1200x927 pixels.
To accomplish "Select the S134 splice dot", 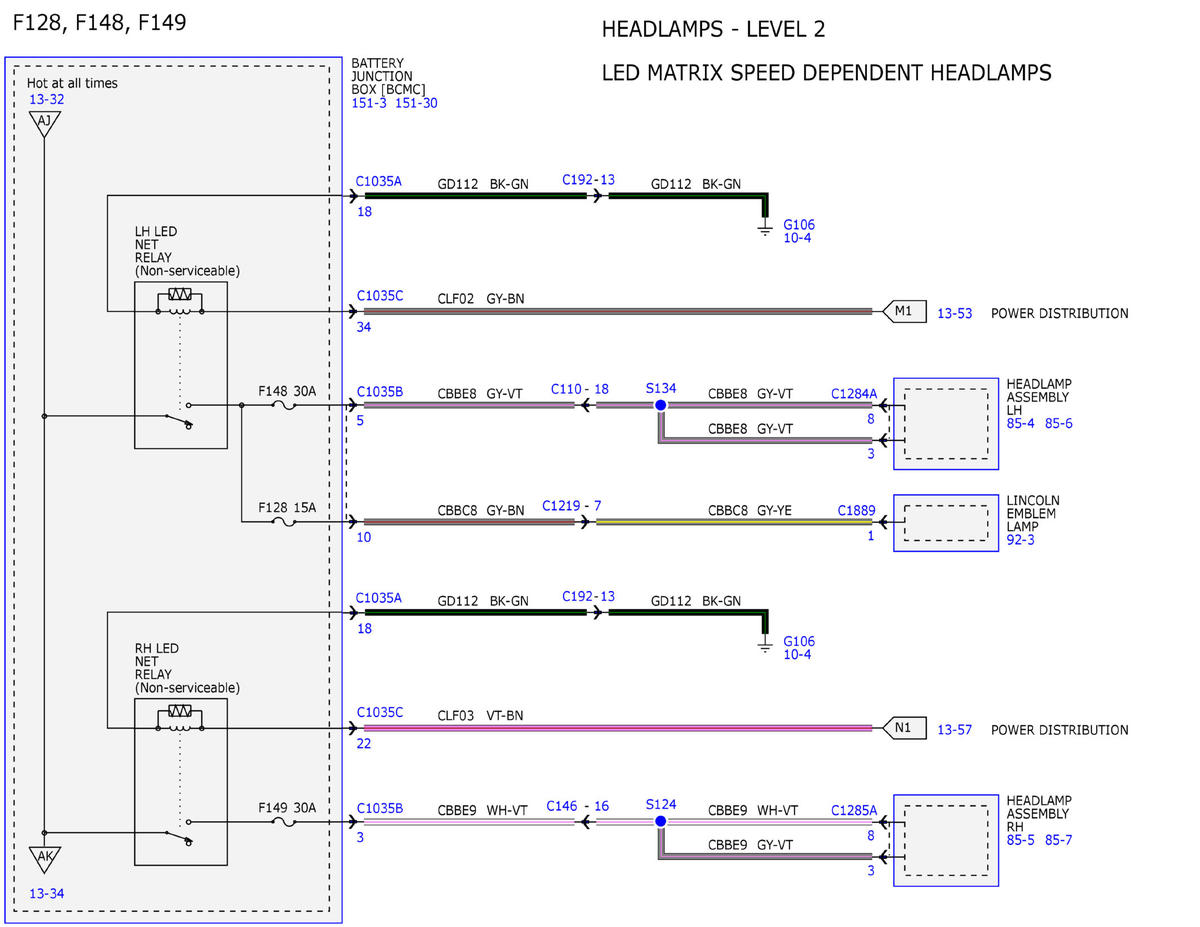I will tap(660, 406).
